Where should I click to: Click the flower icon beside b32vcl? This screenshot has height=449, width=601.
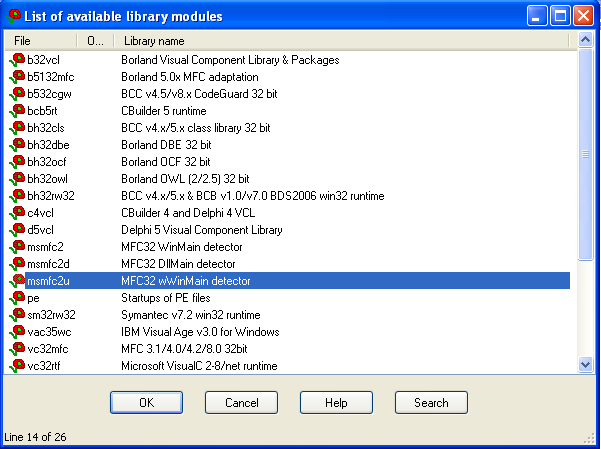[x=17, y=60]
